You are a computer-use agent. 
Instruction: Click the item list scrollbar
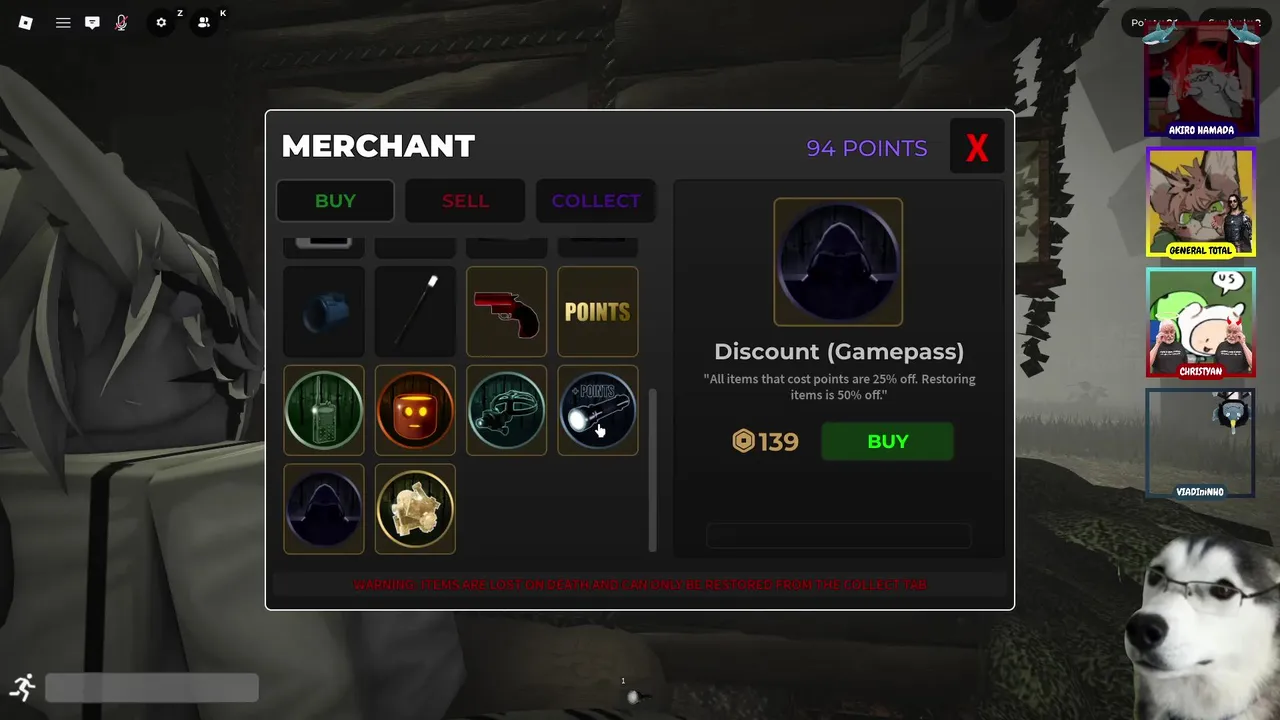click(x=652, y=470)
